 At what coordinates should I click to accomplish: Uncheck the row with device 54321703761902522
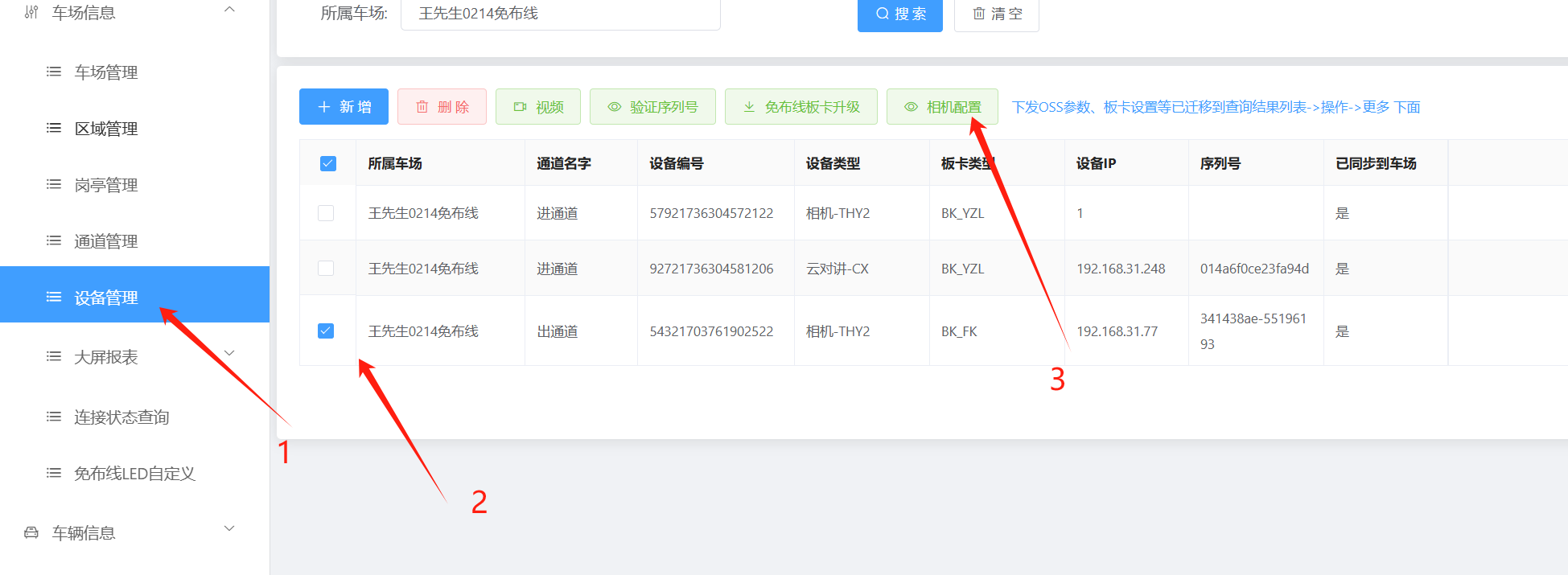coord(326,331)
